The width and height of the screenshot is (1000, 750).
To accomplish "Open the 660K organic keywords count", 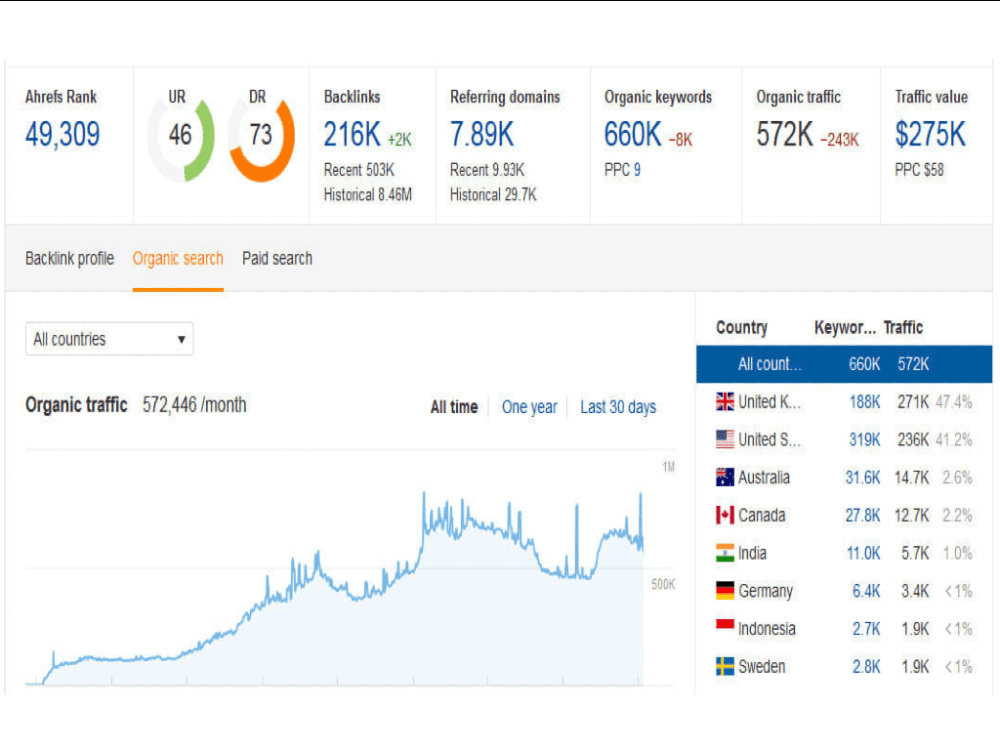I will pos(633,135).
